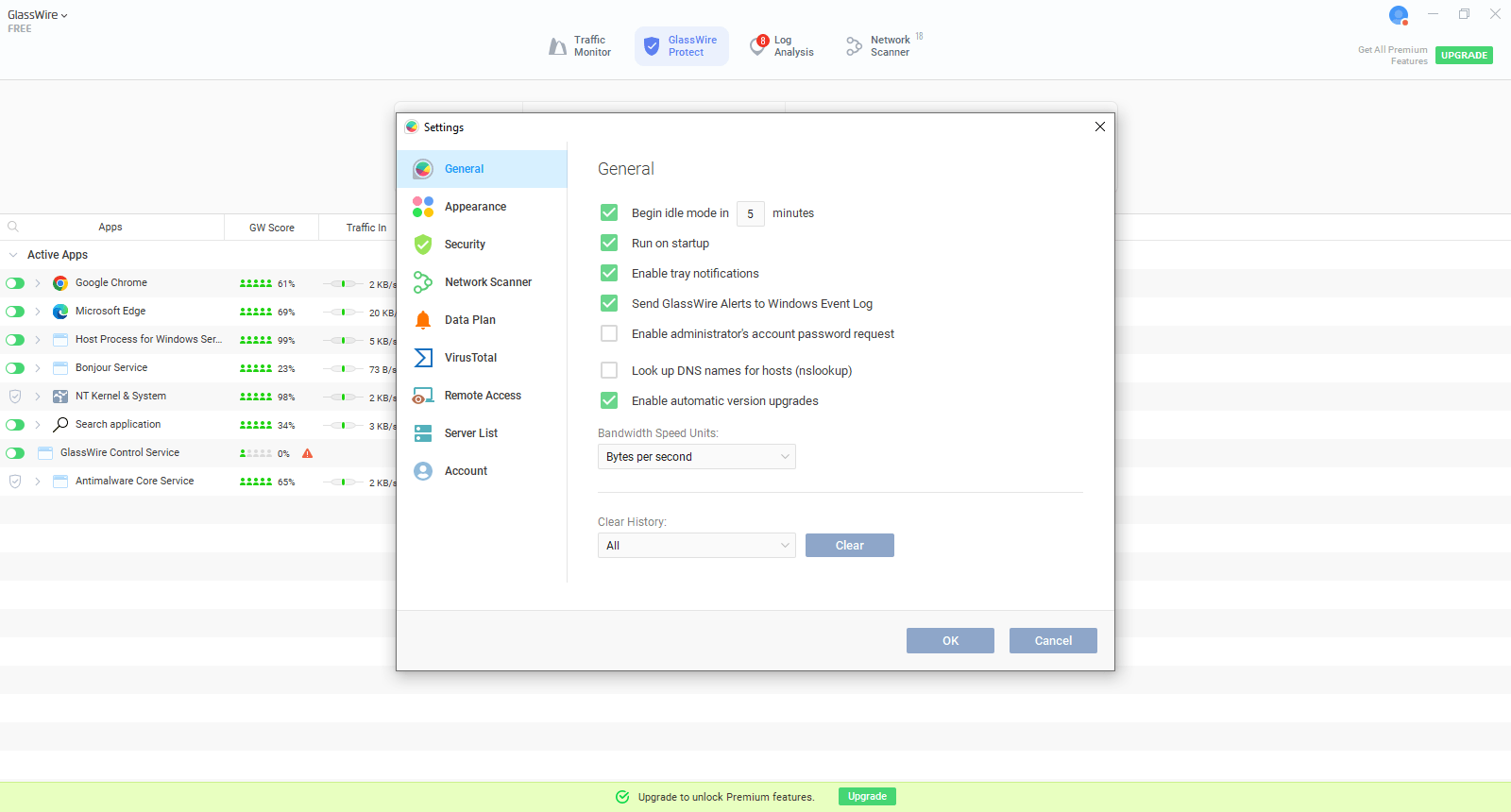
Task: Enable Look up DNS names for hosts
Action: click(609, 370)
